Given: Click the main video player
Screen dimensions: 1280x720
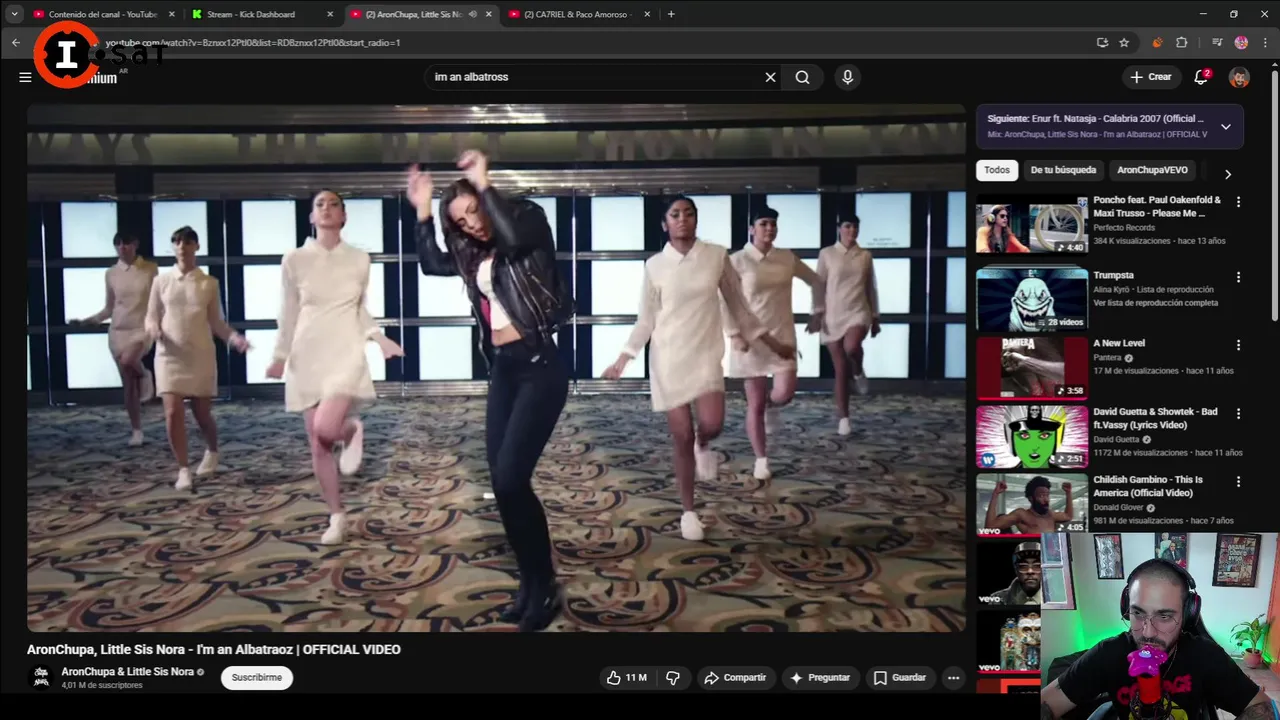Looking at the screenshot, I should 496,368.
